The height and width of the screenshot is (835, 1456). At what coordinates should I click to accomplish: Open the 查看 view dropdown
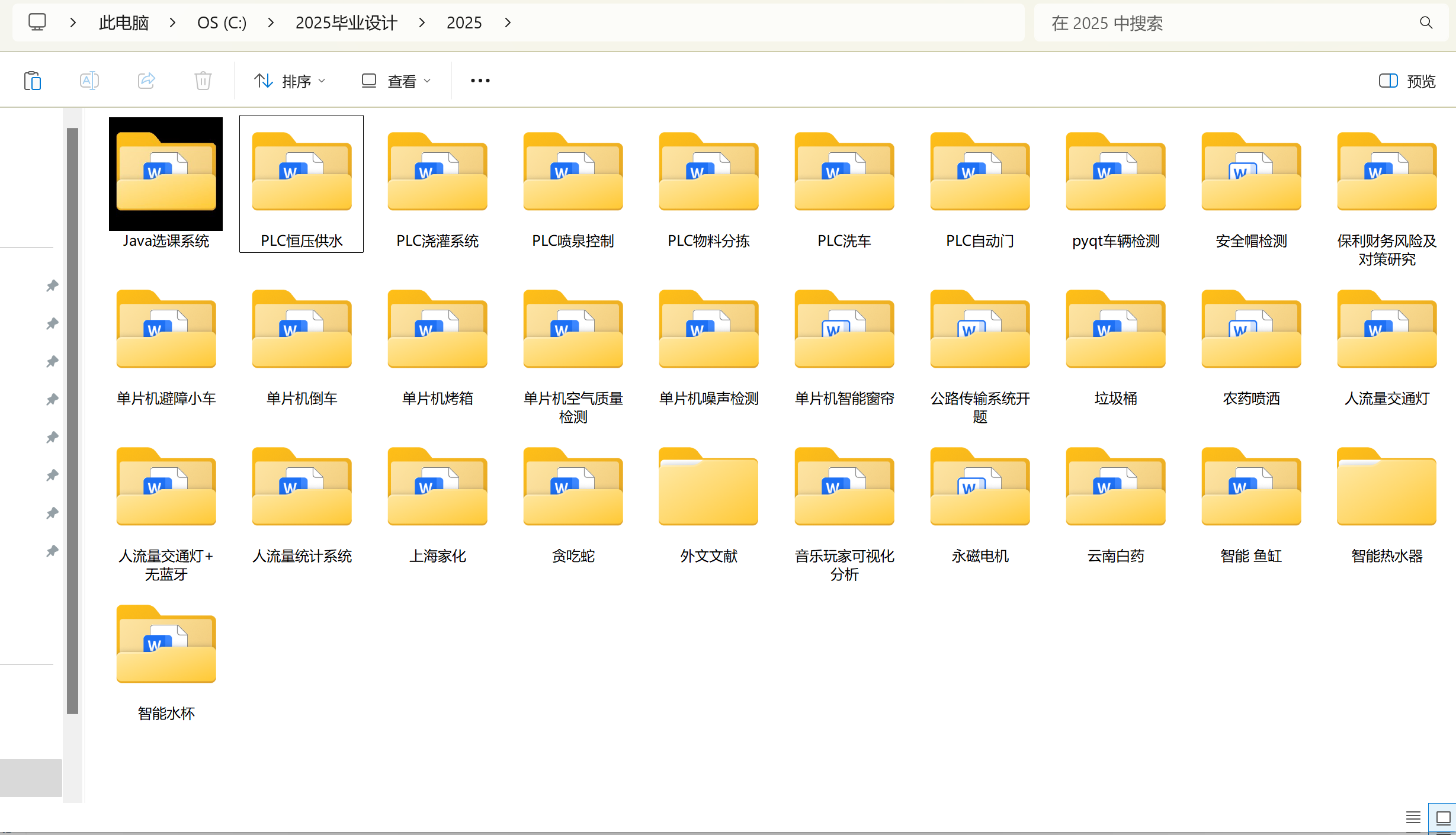[x=396, y=81]
